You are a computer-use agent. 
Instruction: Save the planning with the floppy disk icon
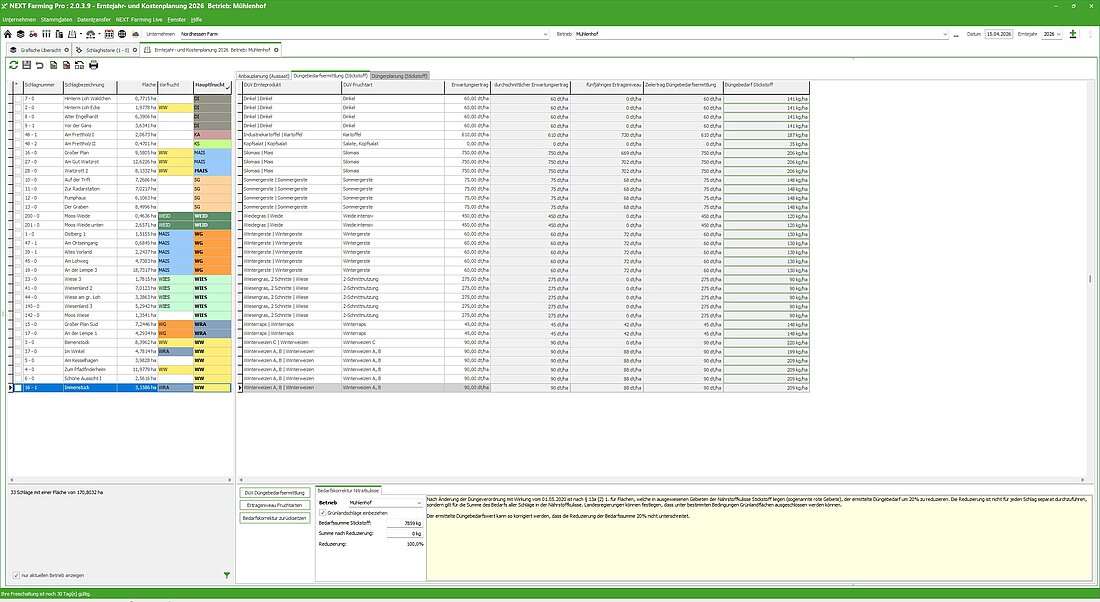tap(26, 65)
